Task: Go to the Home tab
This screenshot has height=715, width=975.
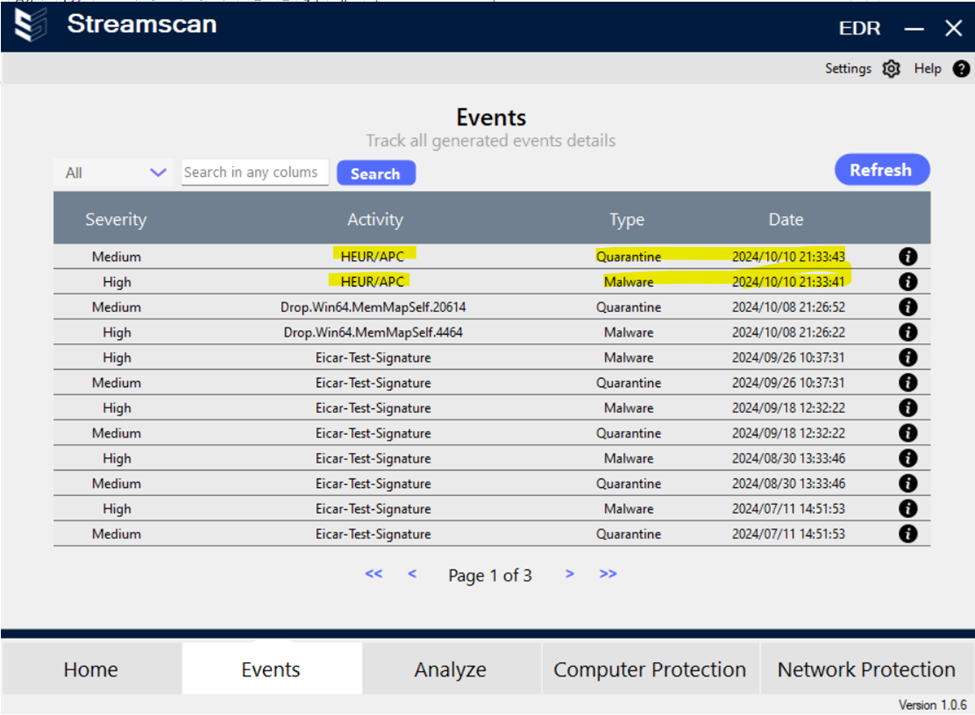Action: tap(91, 669)
